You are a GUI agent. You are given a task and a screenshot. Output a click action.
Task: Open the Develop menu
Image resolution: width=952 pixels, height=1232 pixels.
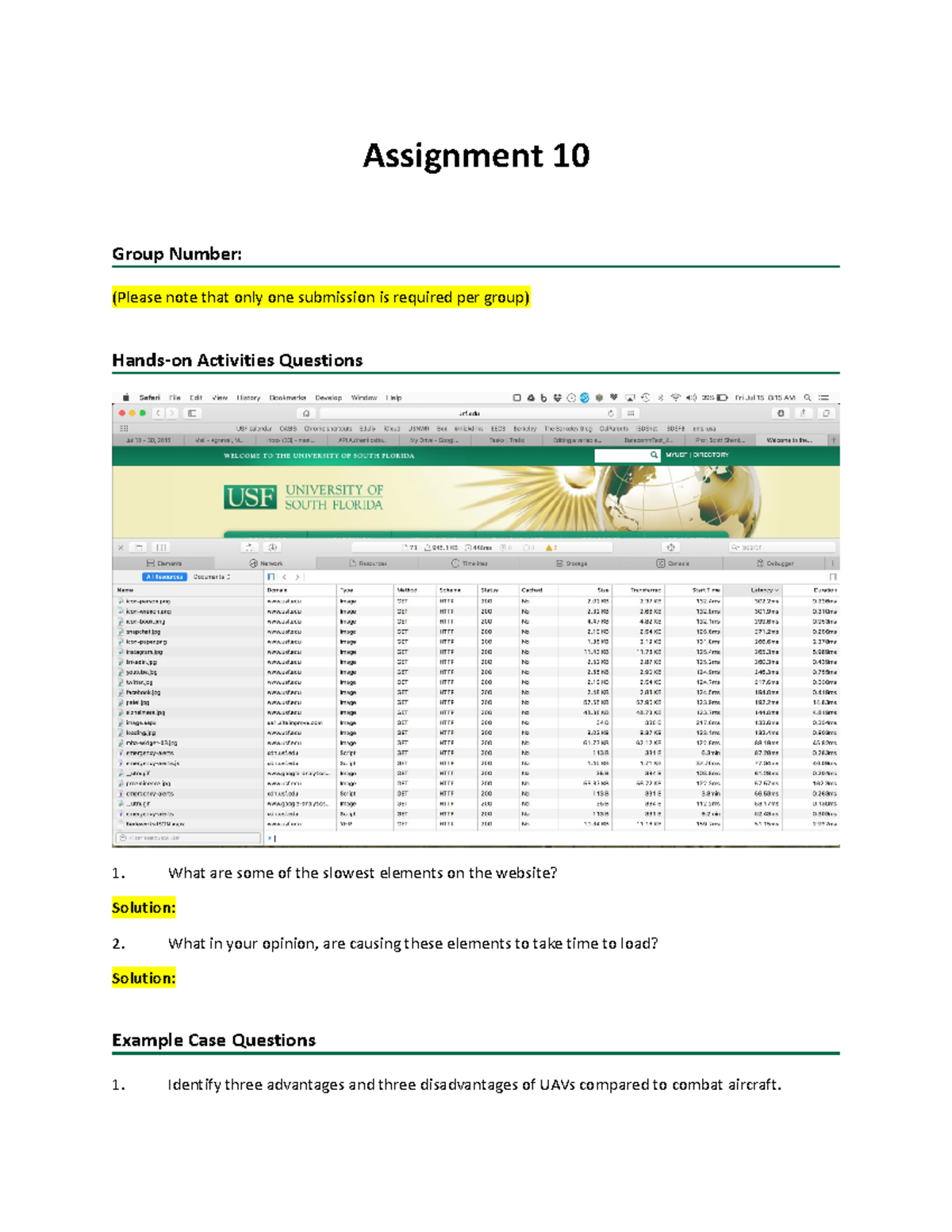[328, 398]
